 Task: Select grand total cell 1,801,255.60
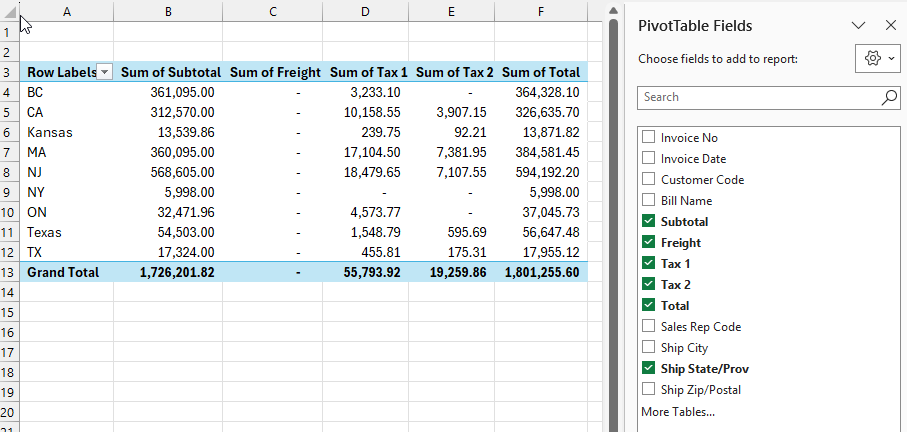[541, 272]
